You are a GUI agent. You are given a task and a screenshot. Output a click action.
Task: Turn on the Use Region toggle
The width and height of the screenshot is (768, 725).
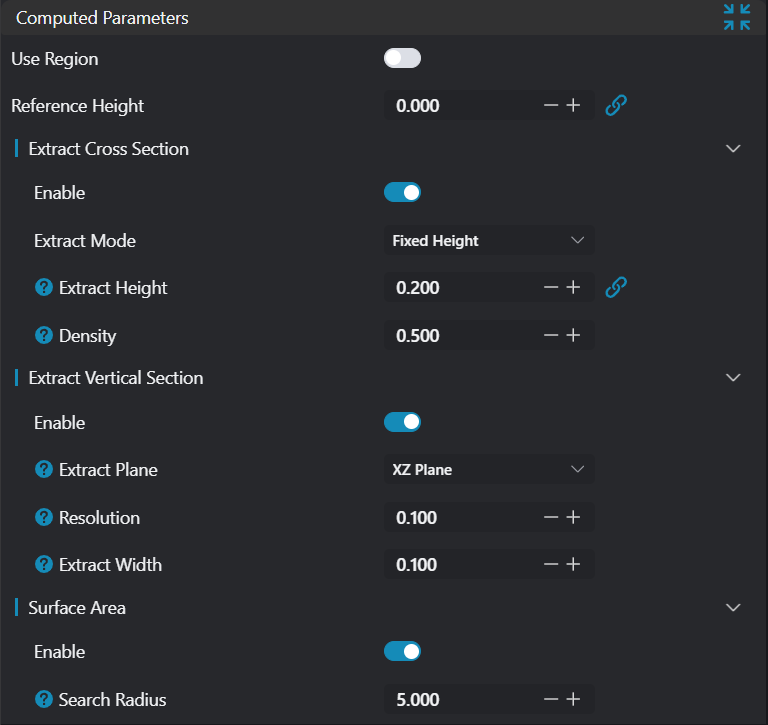pyautogui.click(x=402, y=59)
